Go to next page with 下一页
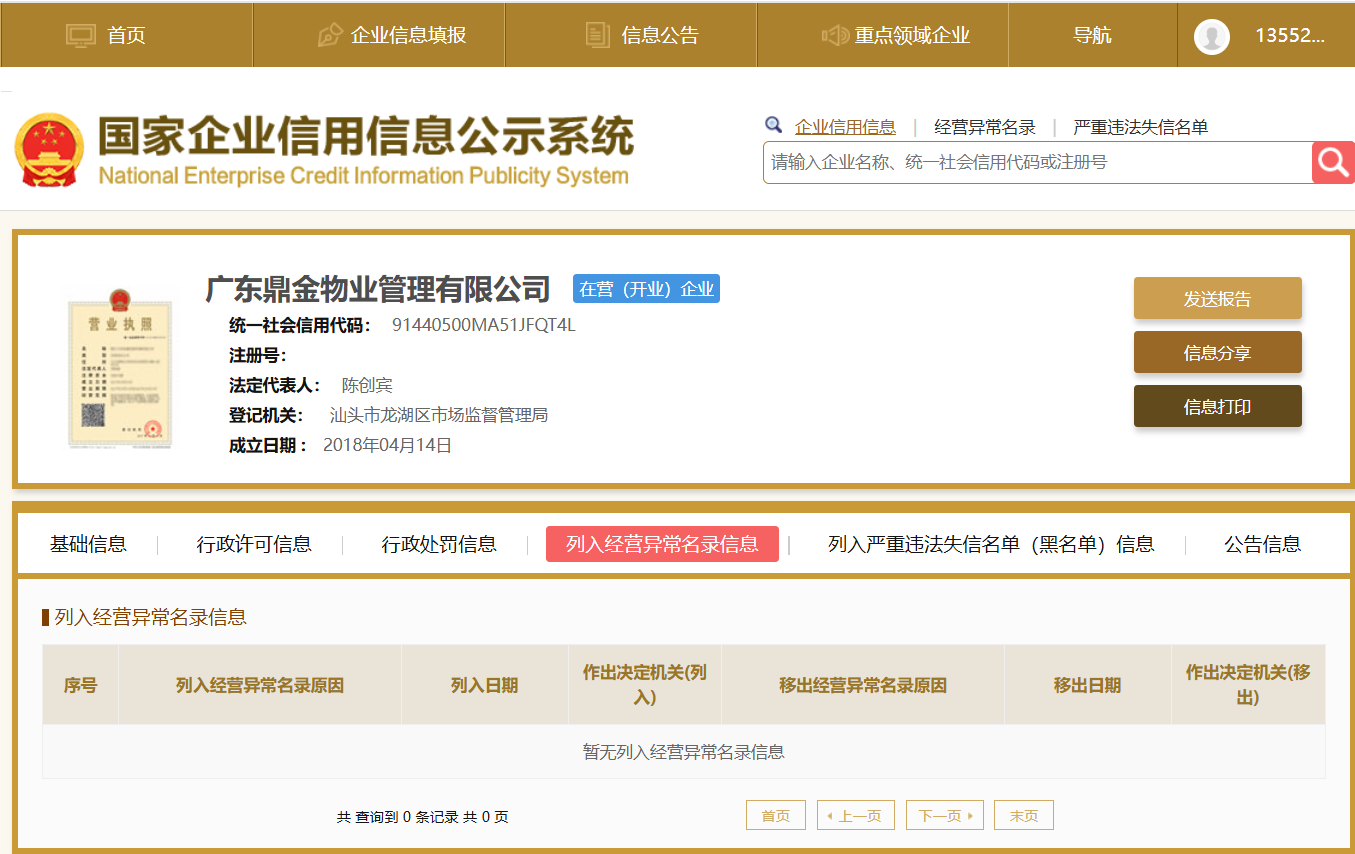Image resolution: width=1355 pixels, height=854 pixels. click(944, 816)
